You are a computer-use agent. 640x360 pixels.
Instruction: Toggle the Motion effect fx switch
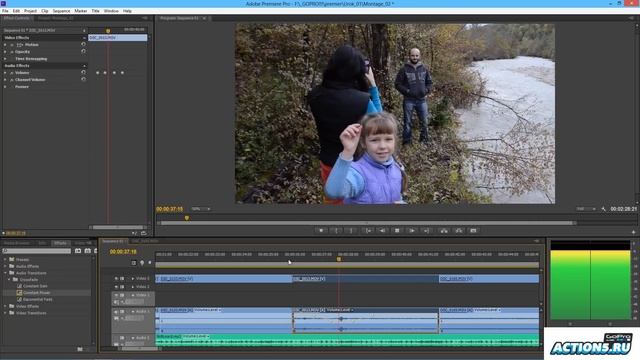(12, 44)
